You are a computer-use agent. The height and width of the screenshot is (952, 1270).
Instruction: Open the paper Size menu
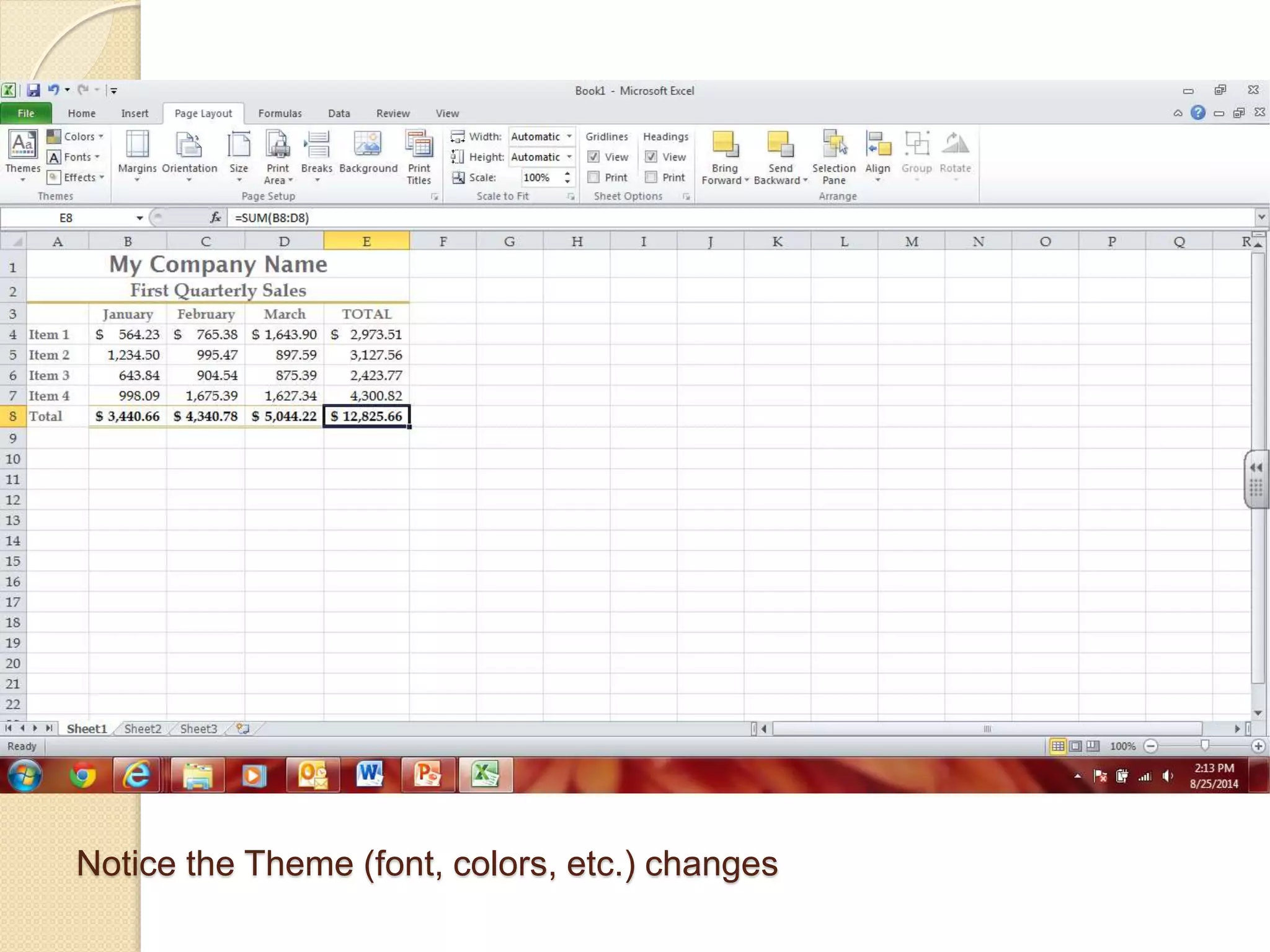point(239,155)
